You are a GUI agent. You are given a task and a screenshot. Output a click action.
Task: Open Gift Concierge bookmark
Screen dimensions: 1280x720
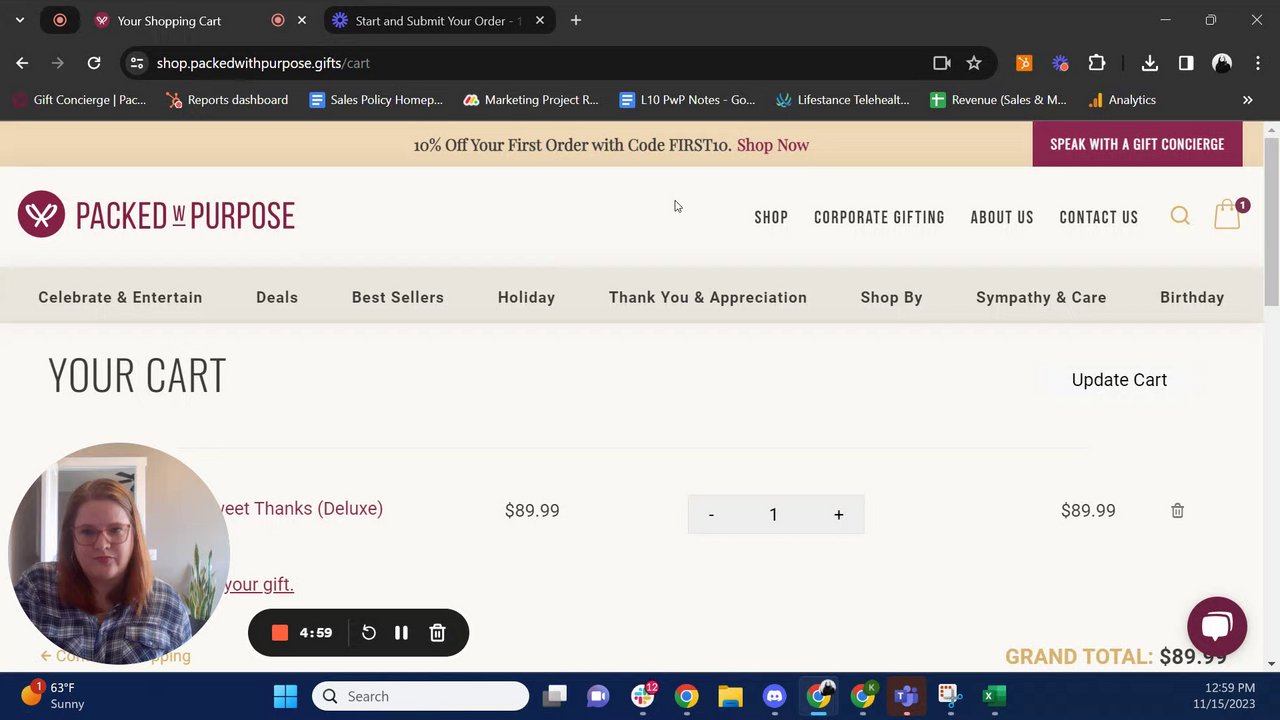(x=78, y=100)
